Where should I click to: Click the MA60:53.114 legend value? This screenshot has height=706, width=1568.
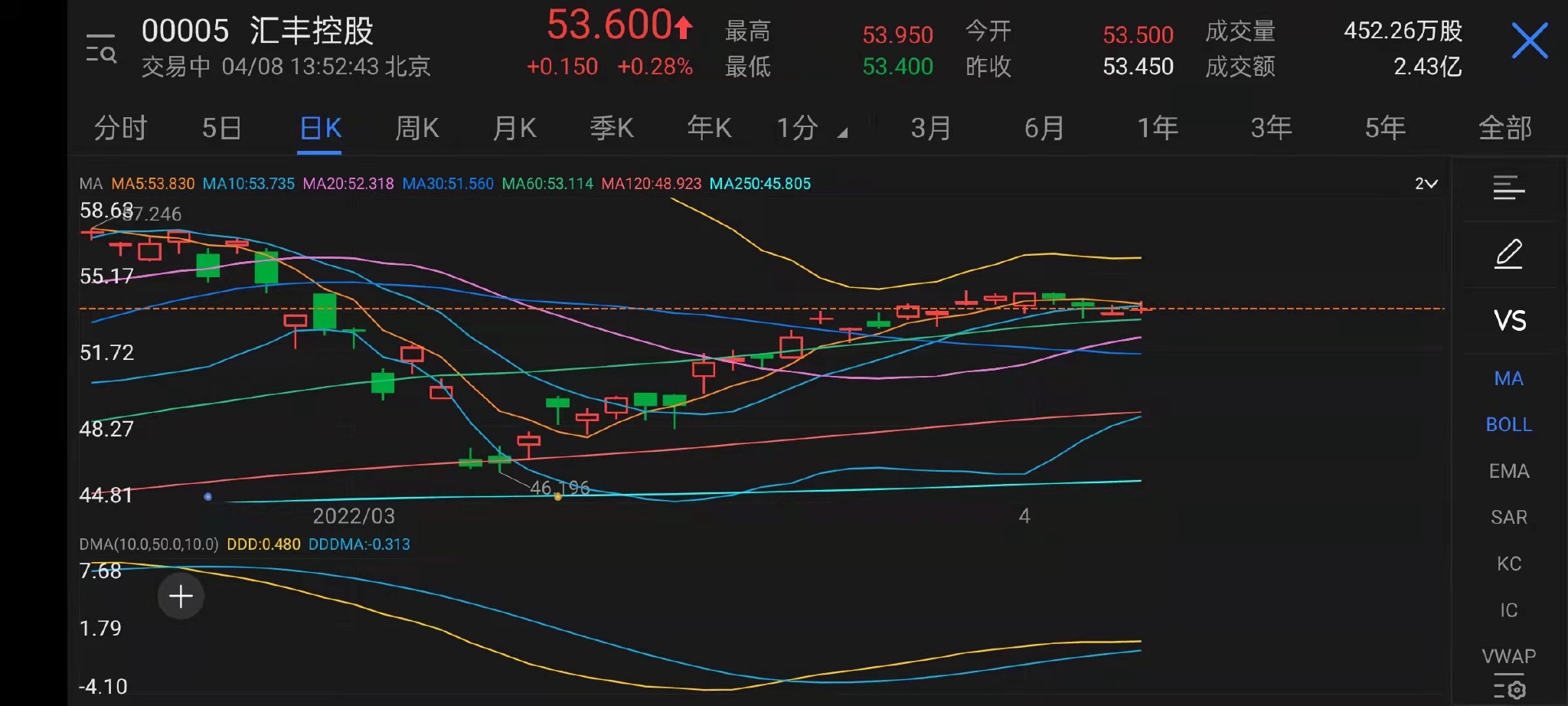pyautogui.click(x=547, y=184)
